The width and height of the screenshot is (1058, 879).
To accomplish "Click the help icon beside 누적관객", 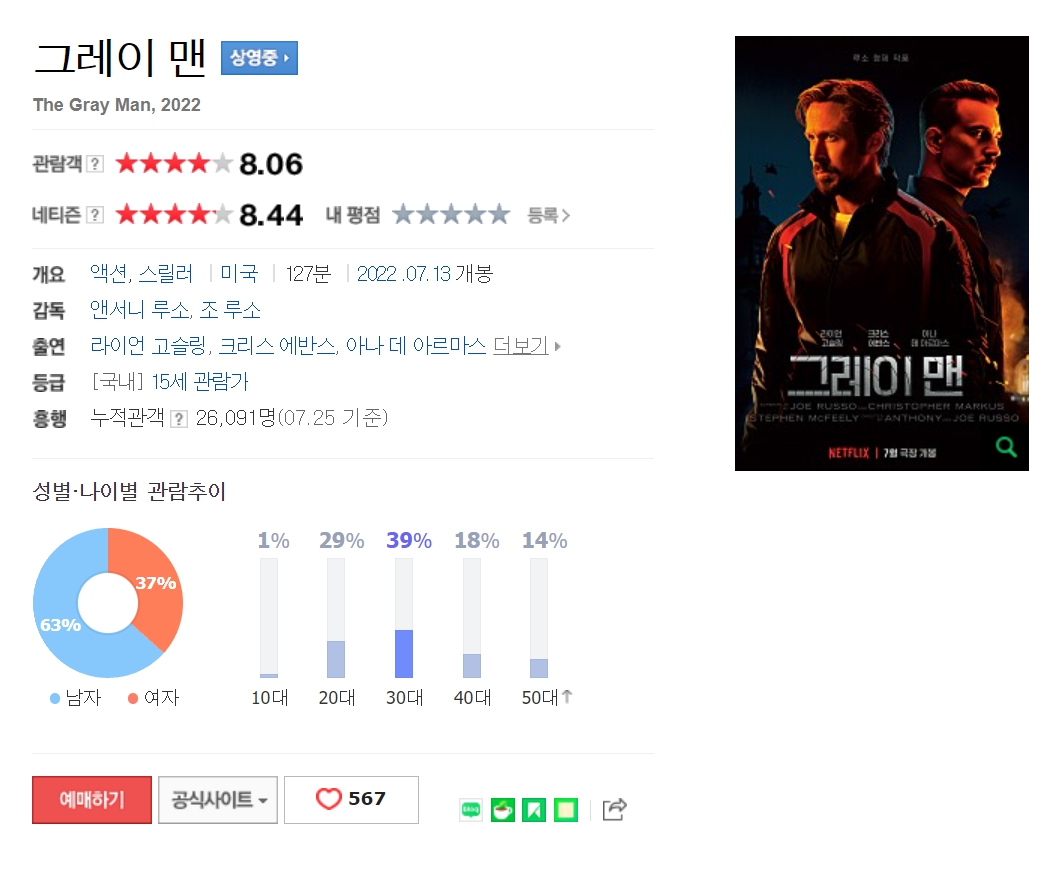I will coord(178,419).
